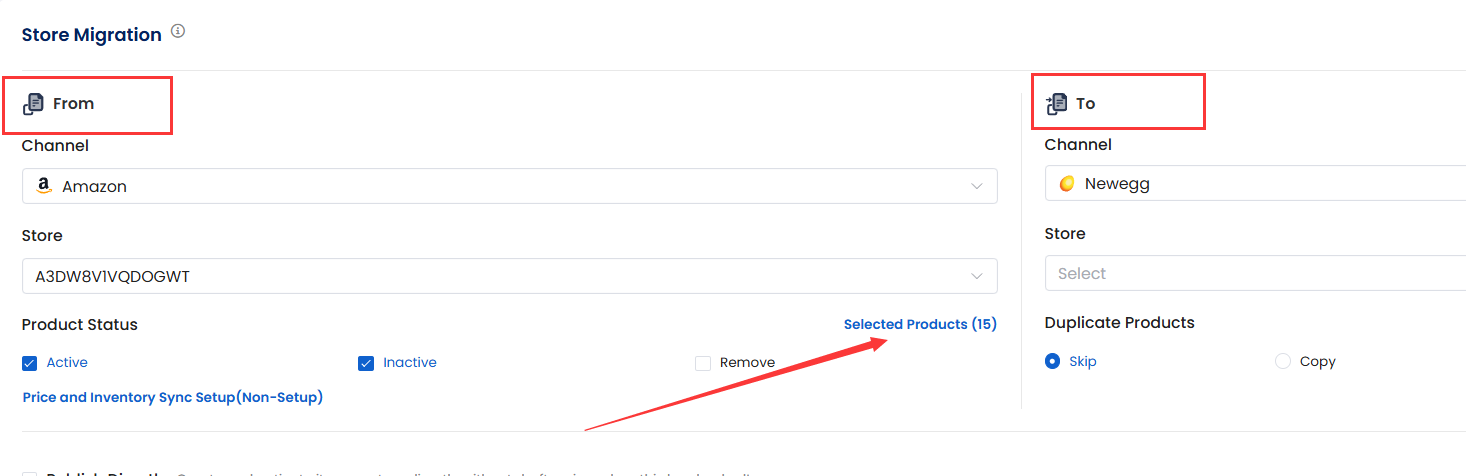Choose the Copy duplicate products radio button
The image size is (1466, 476).
pyautogui.click(x=1283, y=361)
